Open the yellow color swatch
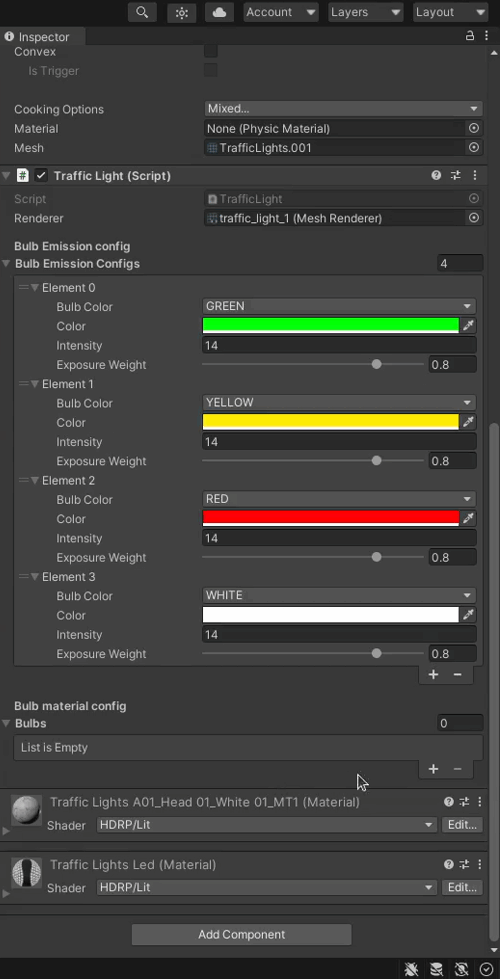 (x=330, y=422)
